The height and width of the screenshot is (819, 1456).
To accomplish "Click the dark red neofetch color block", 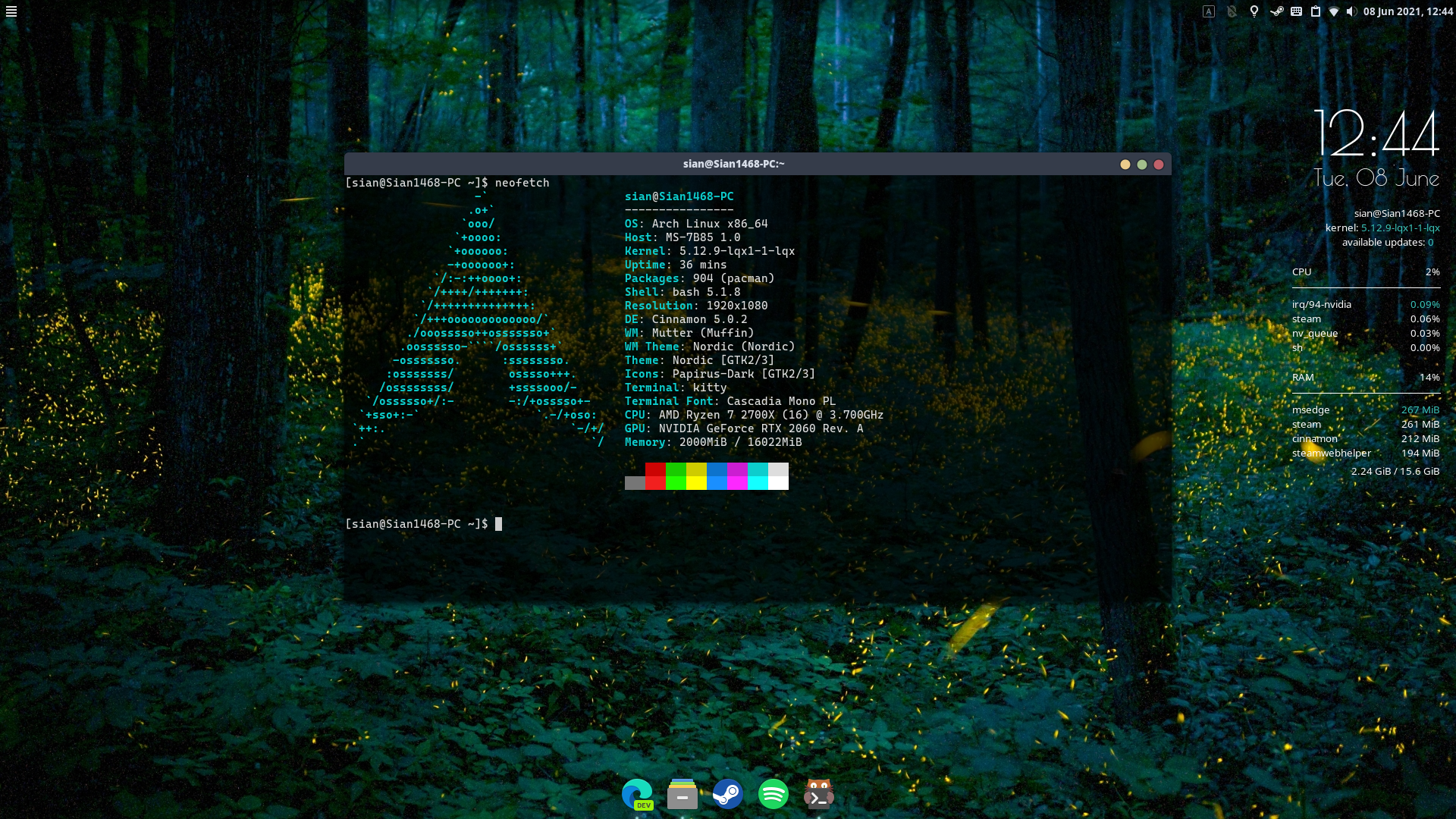I will [655, 469].
